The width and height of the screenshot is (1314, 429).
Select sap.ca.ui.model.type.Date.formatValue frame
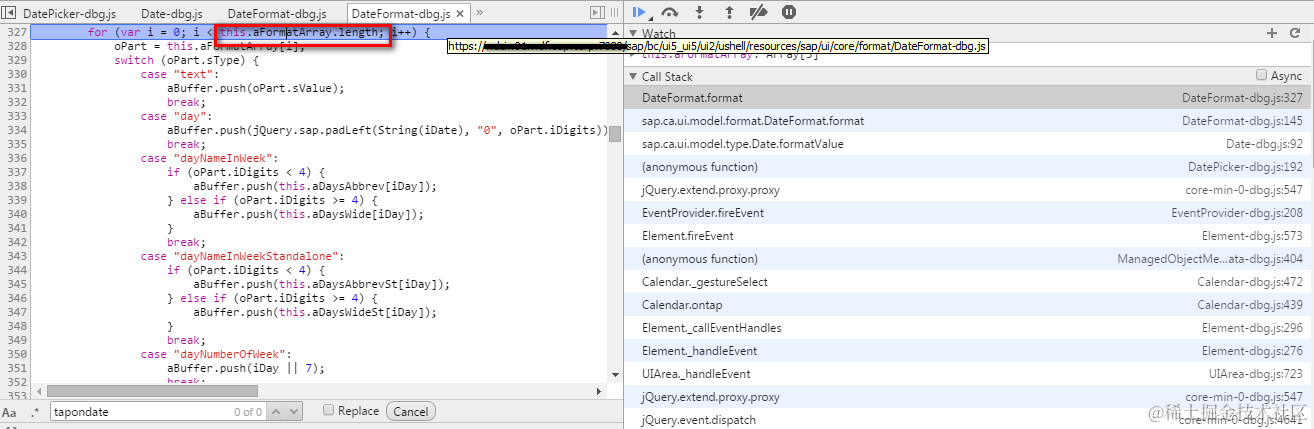click(x=968, y=144)
